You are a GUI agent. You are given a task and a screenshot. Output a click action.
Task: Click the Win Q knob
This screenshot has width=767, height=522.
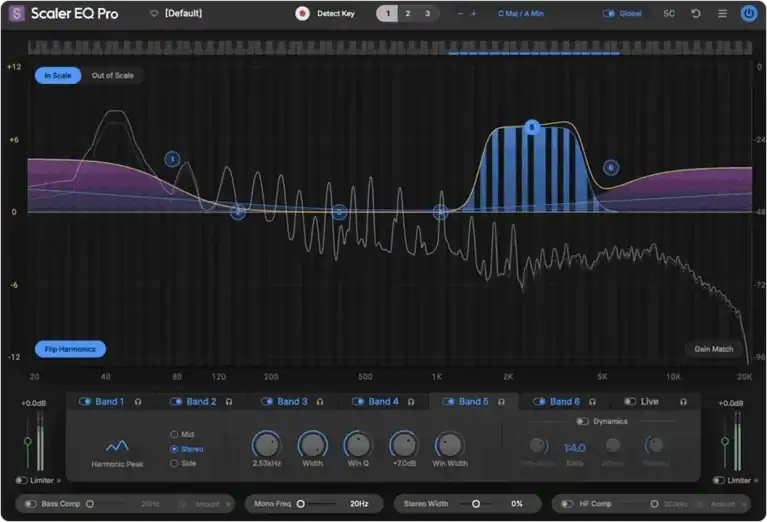(358, 445)
